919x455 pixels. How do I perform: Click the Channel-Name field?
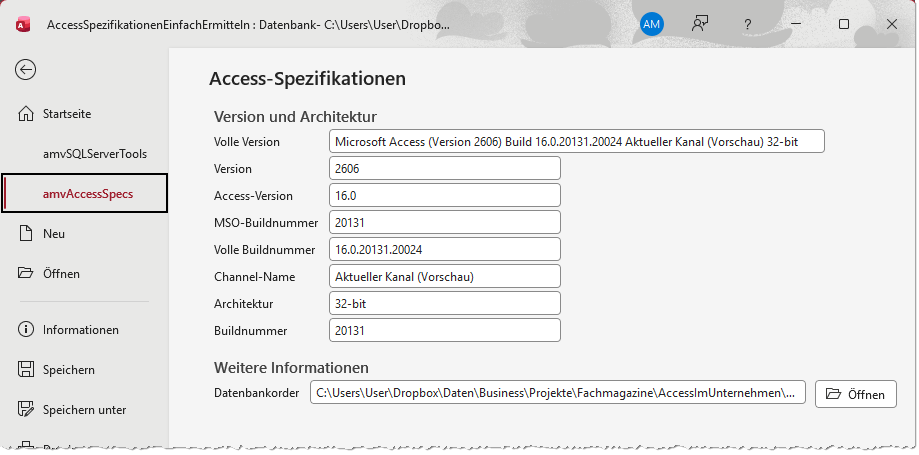pos(445,276)
